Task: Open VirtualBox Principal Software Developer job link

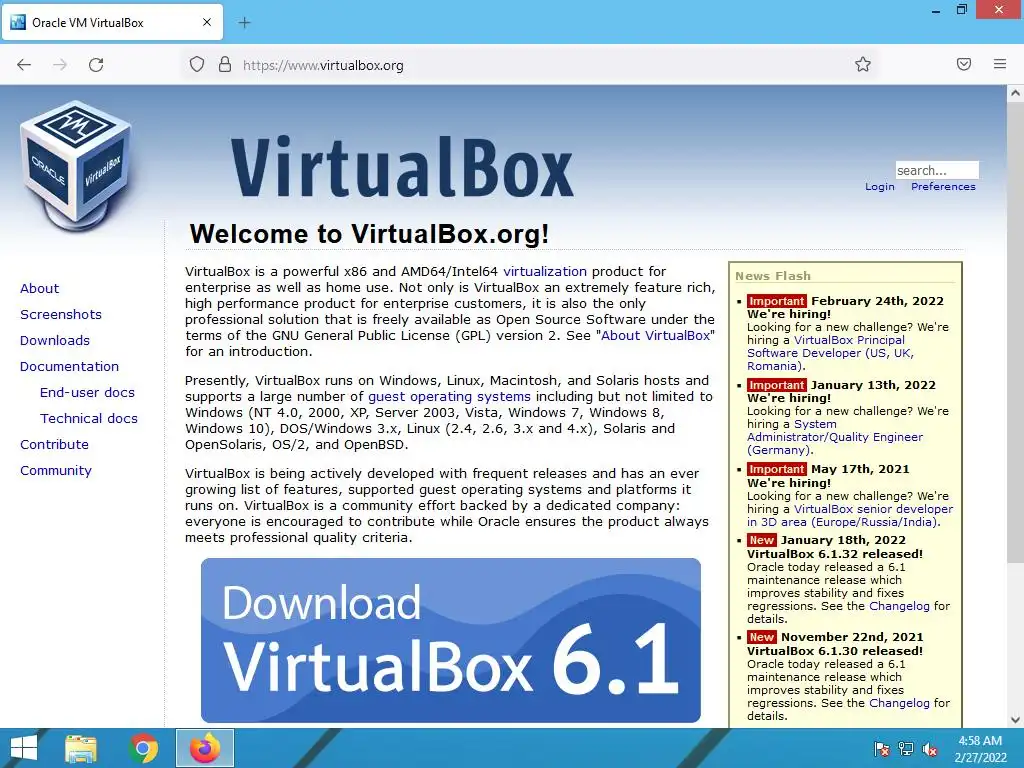Action: coord(830,353)
